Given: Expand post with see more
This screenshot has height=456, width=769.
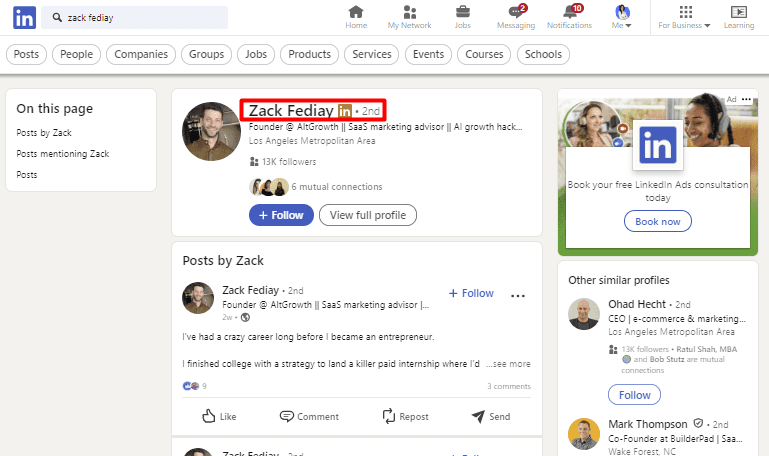Looking at the screenshot, I should click(509, 364).
